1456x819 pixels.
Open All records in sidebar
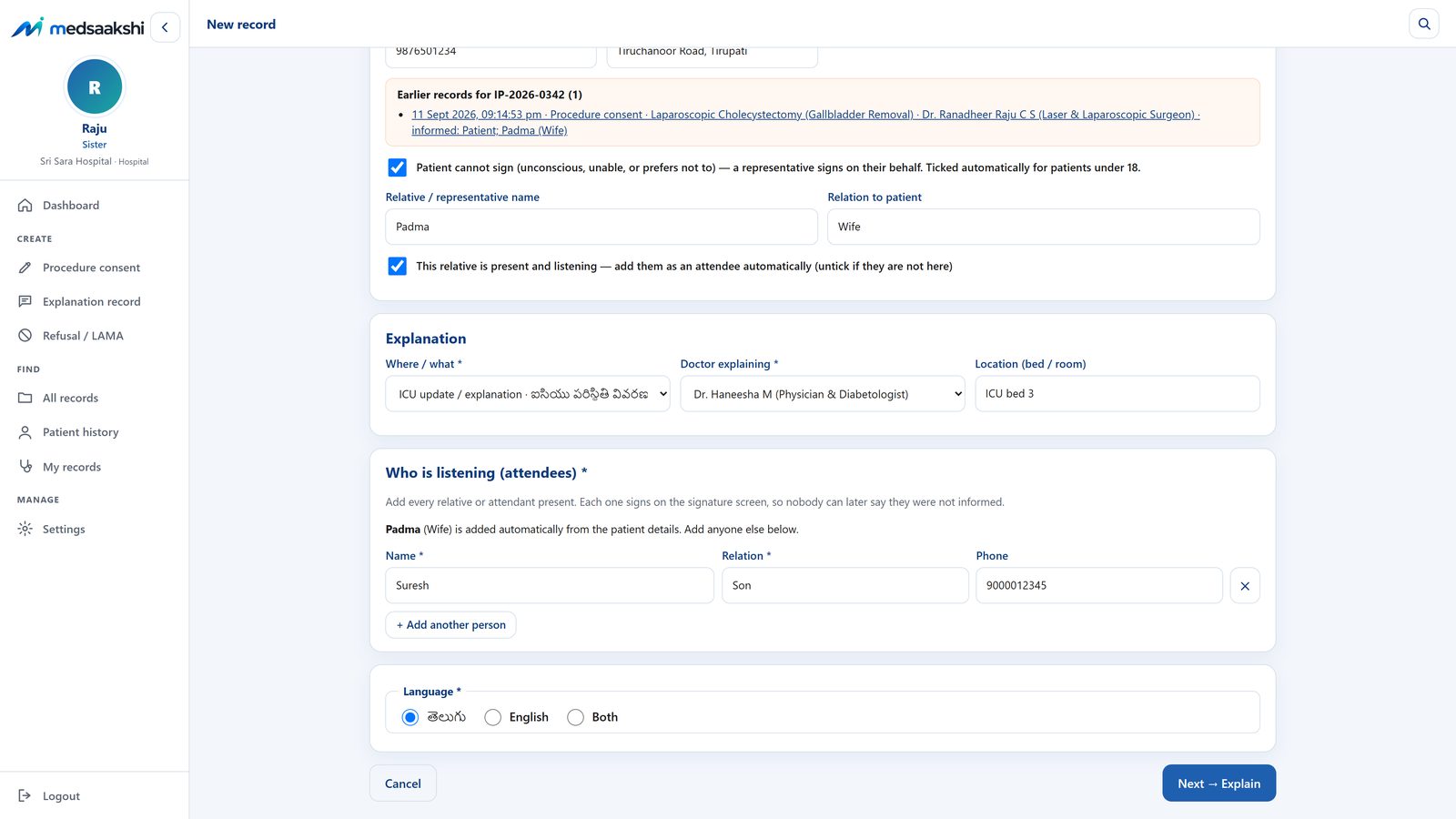coord(95,398)
